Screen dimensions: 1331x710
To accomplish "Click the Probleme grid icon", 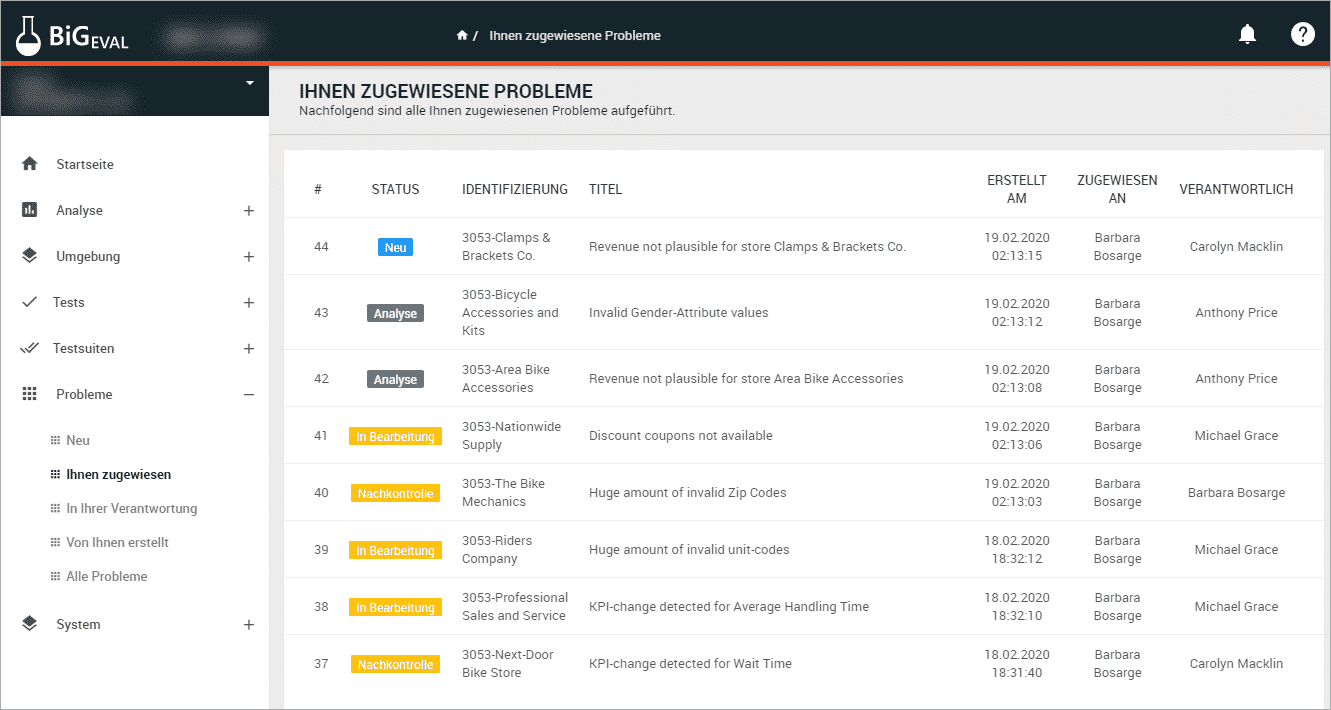I will 29,394.
